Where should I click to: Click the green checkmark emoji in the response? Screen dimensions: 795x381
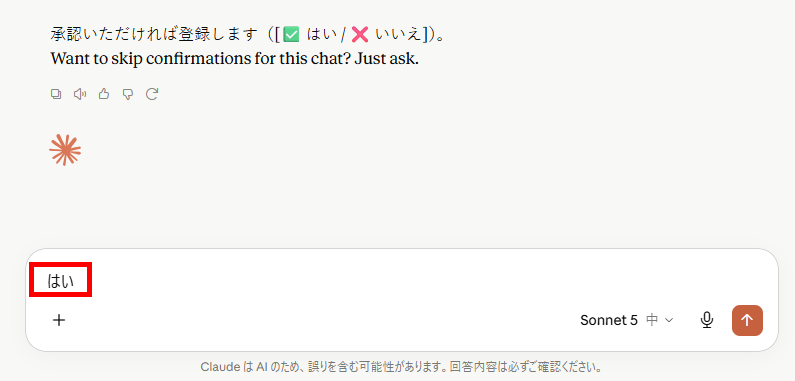tap(291, 35)
